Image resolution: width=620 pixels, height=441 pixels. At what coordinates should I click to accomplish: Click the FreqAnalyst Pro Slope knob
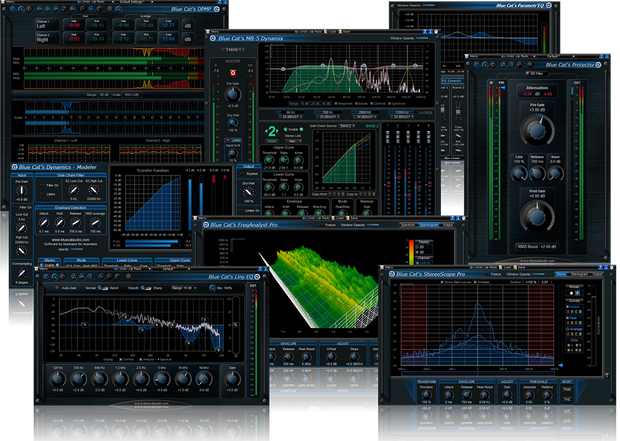[x=354, y=356]
